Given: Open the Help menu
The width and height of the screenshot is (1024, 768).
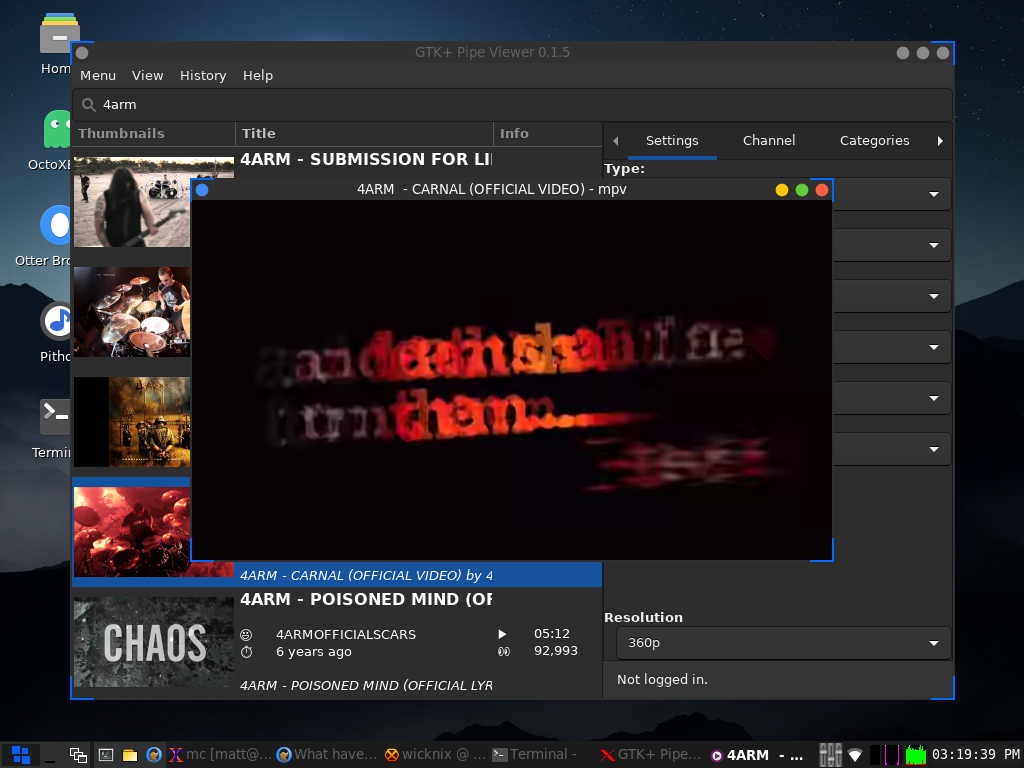Looking at the screenshot, I should [x=258, y=76].
